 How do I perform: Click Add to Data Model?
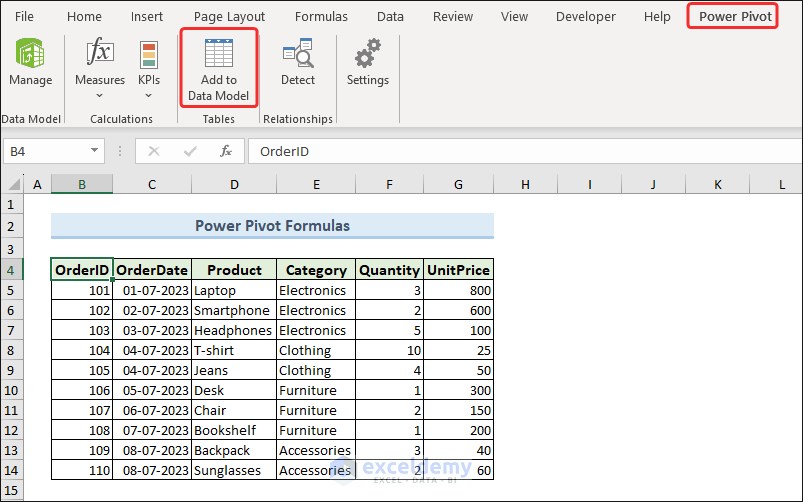[x=219, y=68]
